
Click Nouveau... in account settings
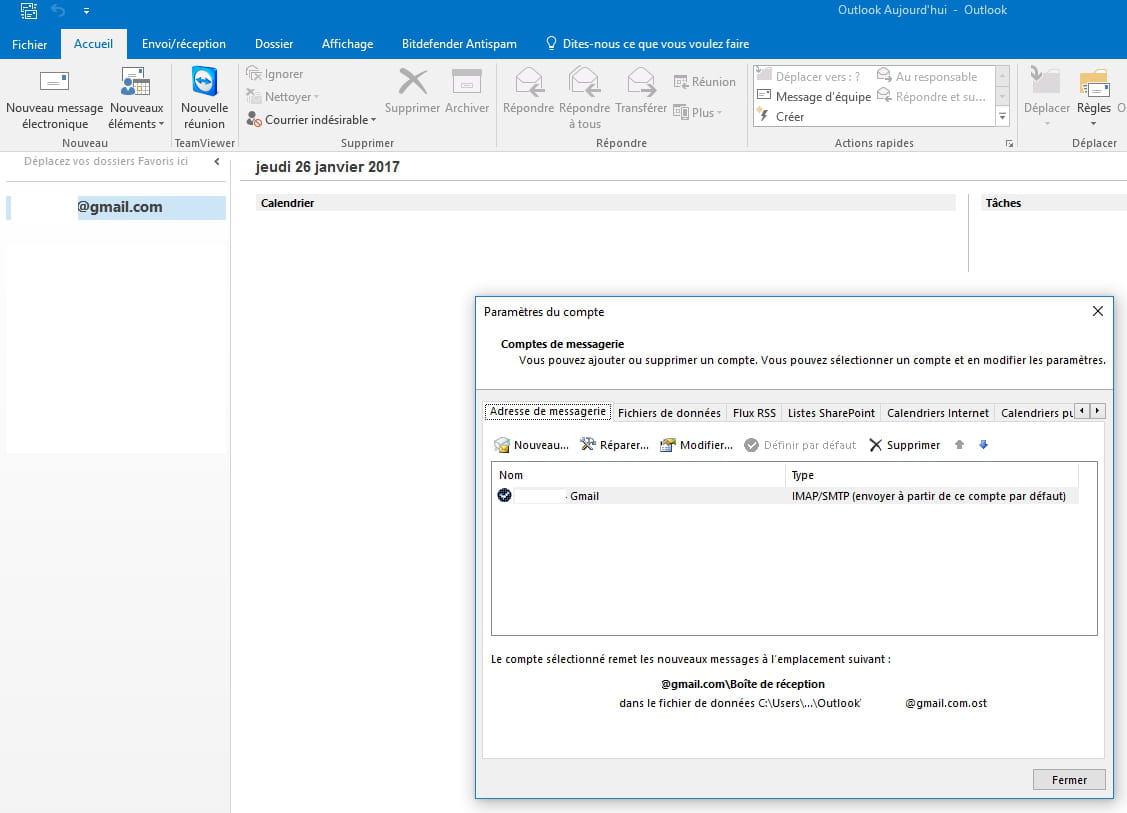(x=532, y=445)
